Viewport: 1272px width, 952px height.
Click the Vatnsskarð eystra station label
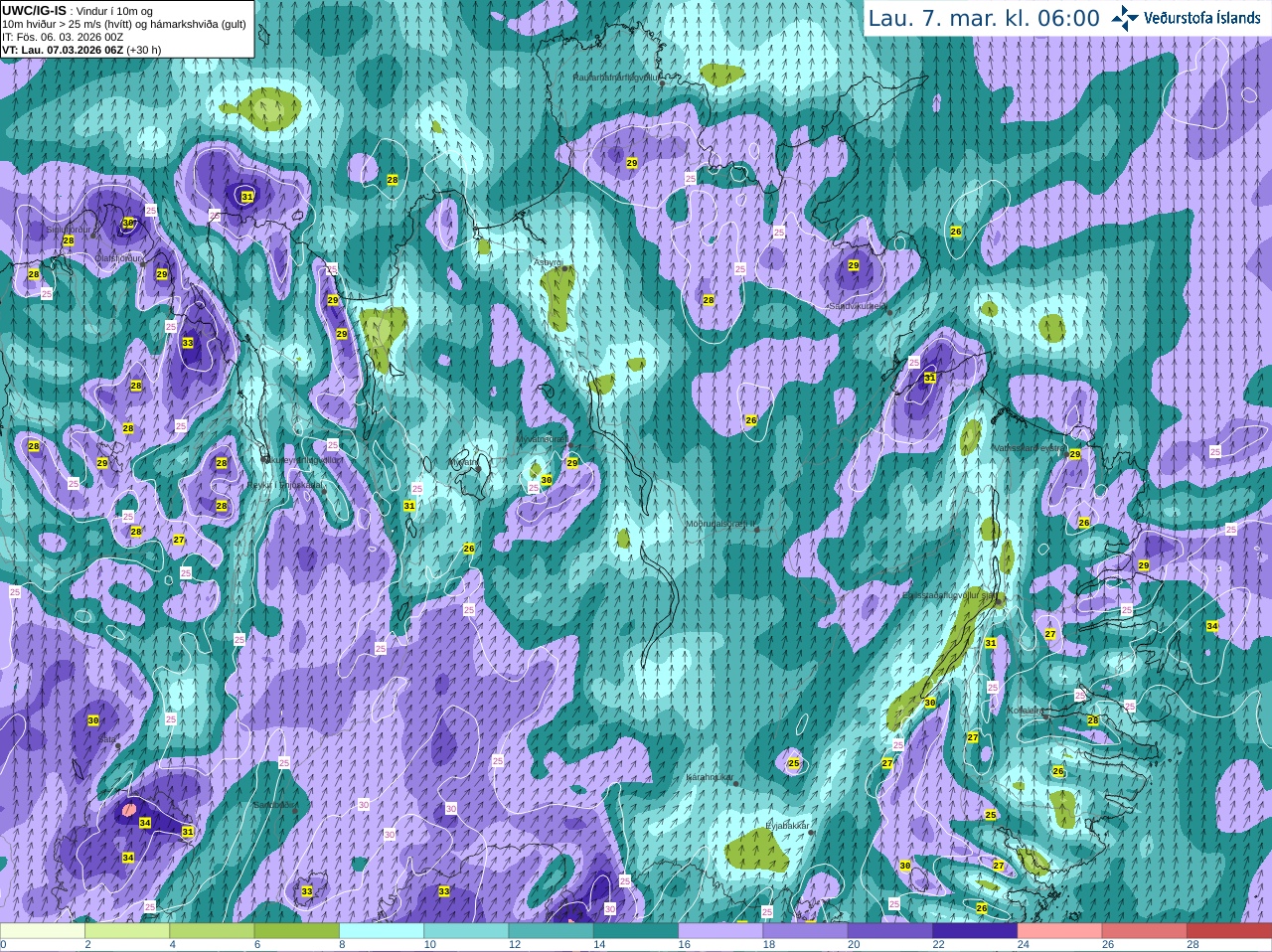tap(1029, 448)
